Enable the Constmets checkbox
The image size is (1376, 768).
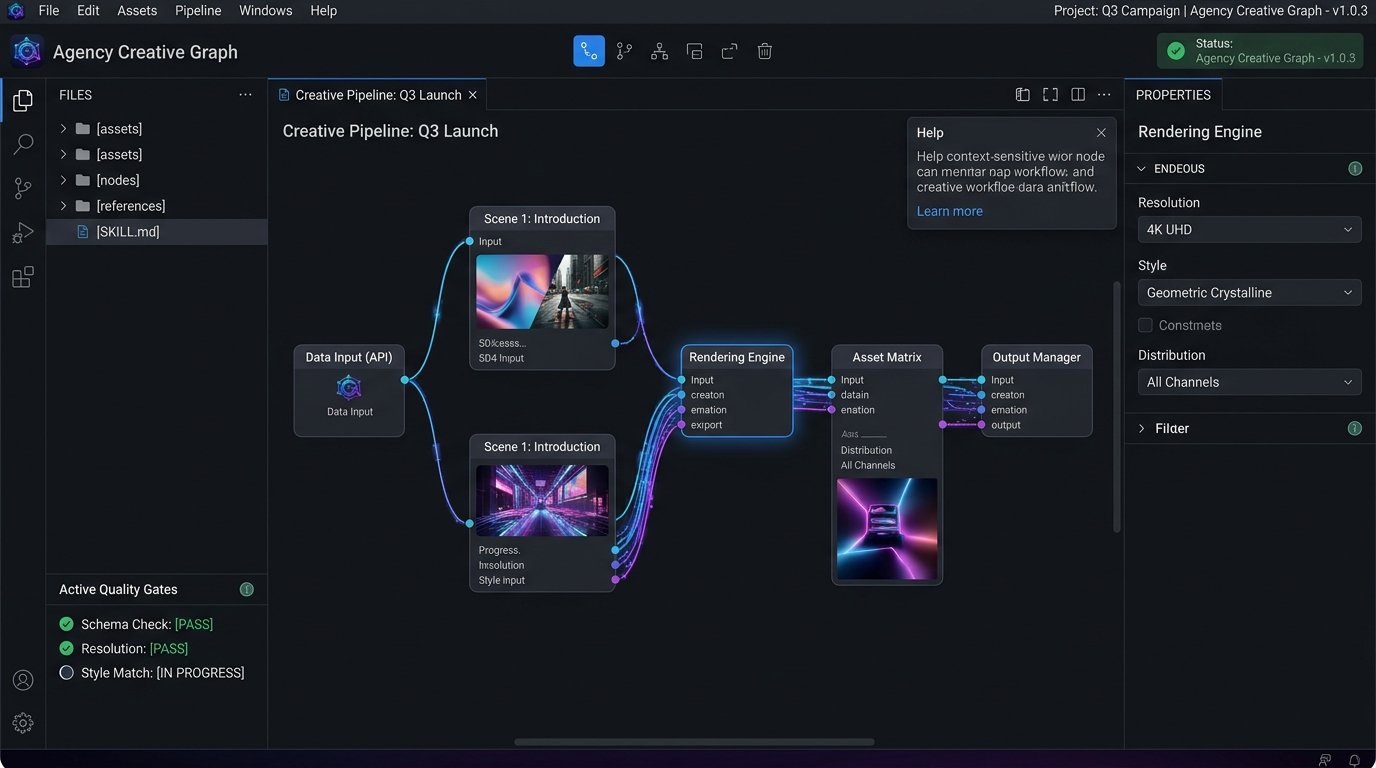click(1145, 325)
